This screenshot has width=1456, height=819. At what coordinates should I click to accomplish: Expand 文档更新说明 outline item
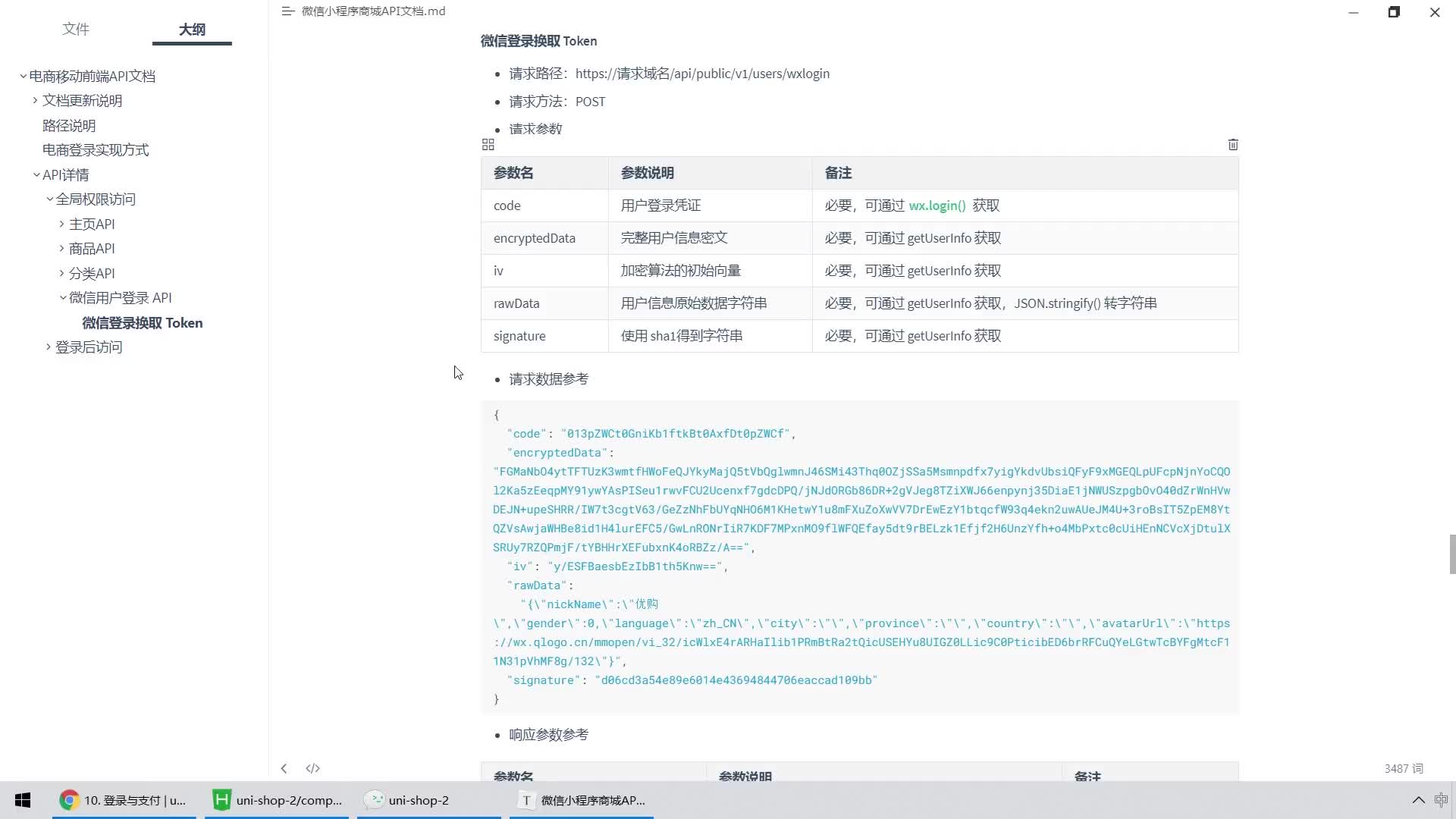[35, 100]
